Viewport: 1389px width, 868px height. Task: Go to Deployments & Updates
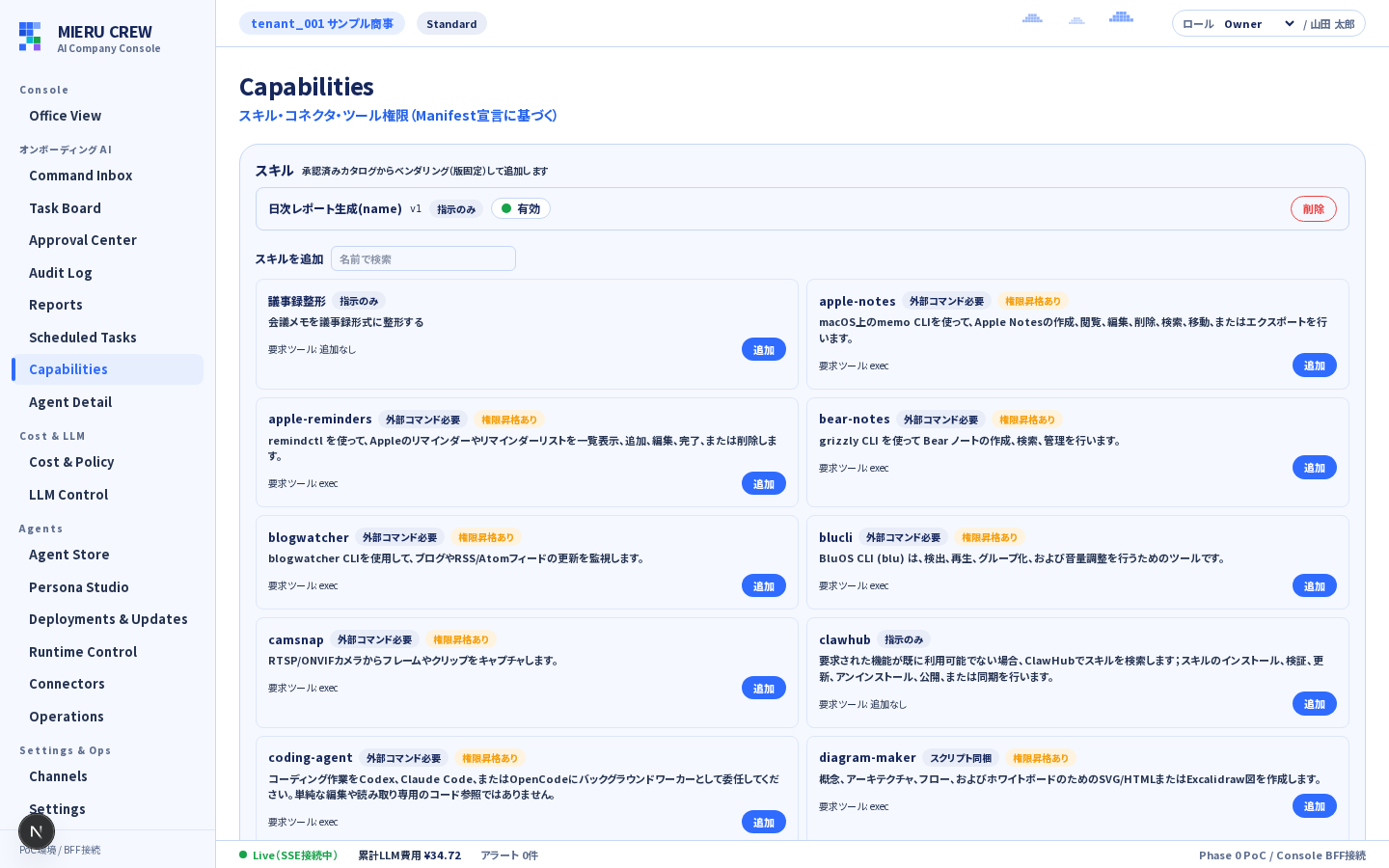107,619
